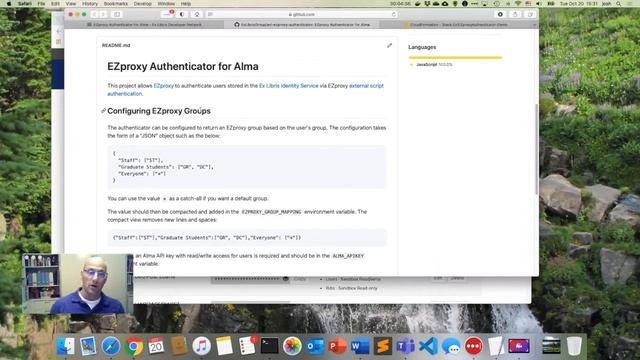Click the pencil edit icon for README.md
This screenshot has height=360, width=640.
point(389,45)
